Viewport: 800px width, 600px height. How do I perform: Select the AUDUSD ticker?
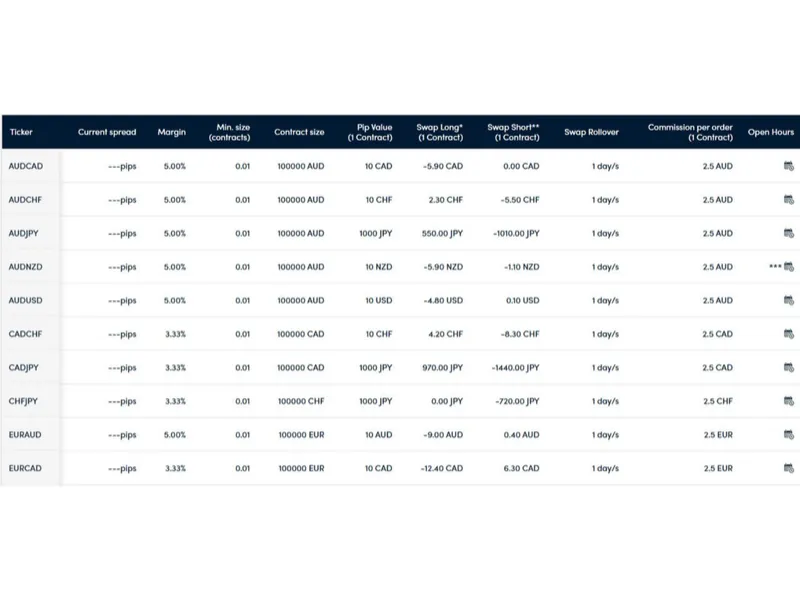26,301
